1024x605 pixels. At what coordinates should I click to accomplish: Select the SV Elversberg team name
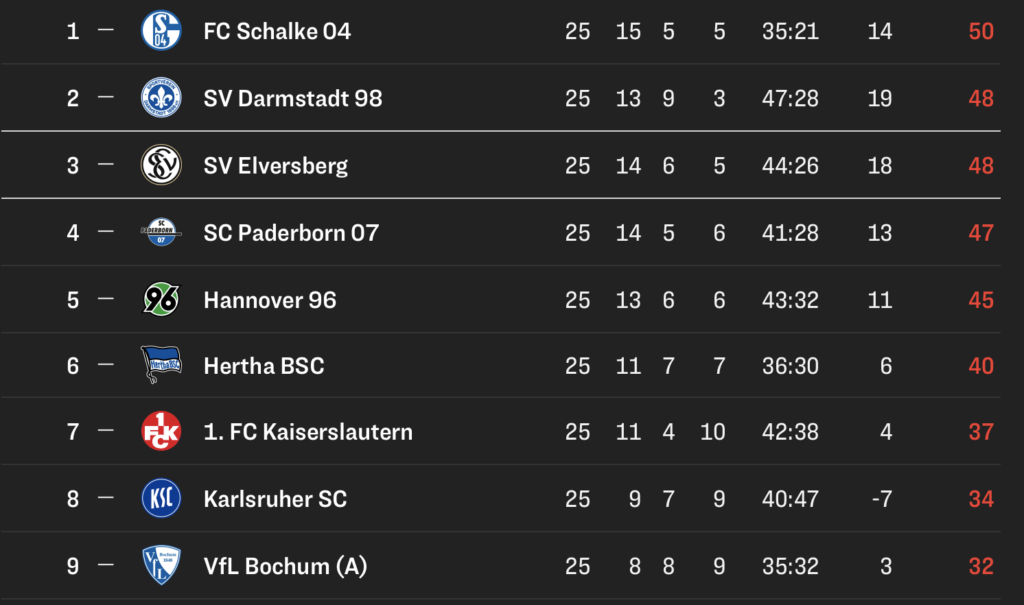pos(275,165)
